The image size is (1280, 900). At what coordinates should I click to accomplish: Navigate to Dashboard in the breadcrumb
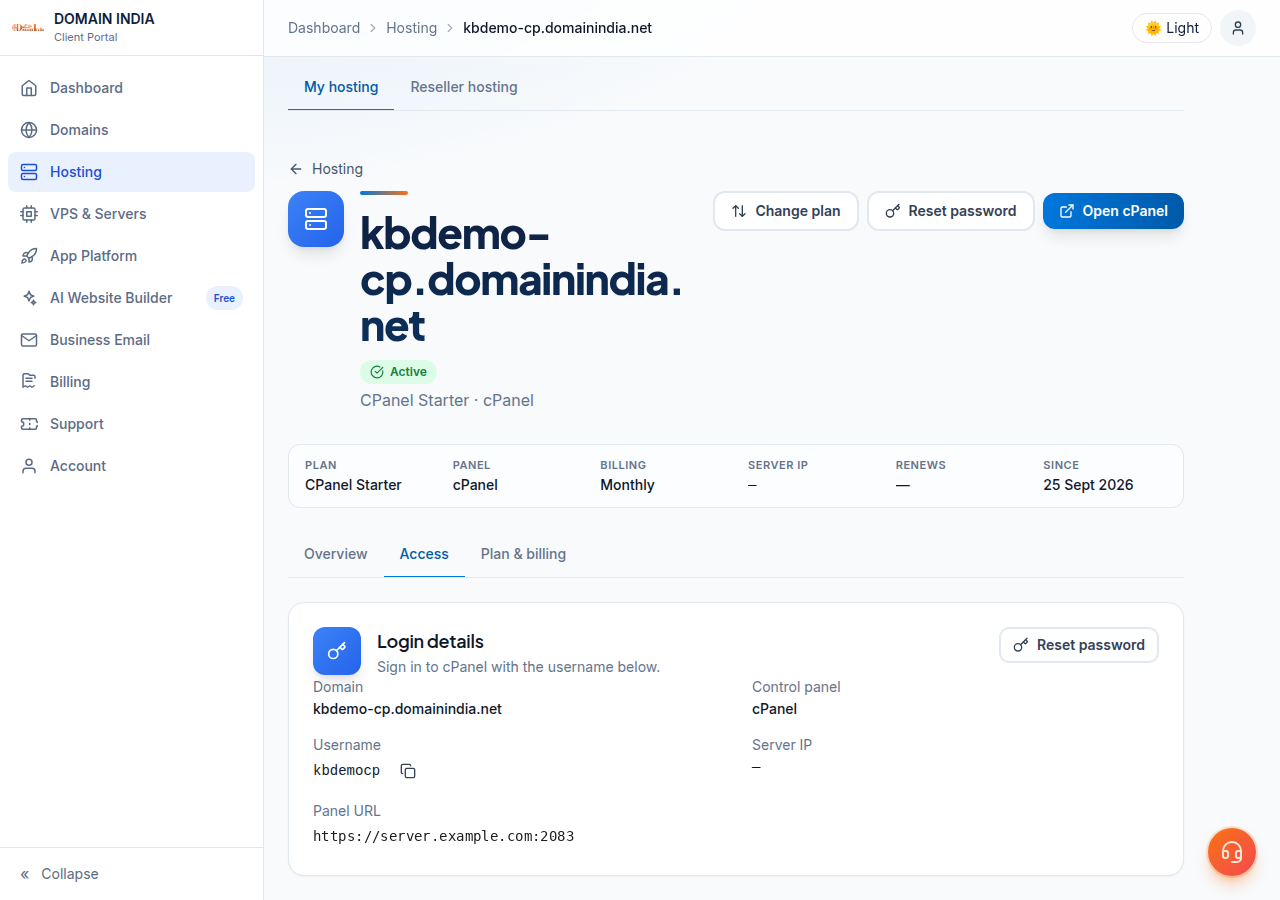324,28
